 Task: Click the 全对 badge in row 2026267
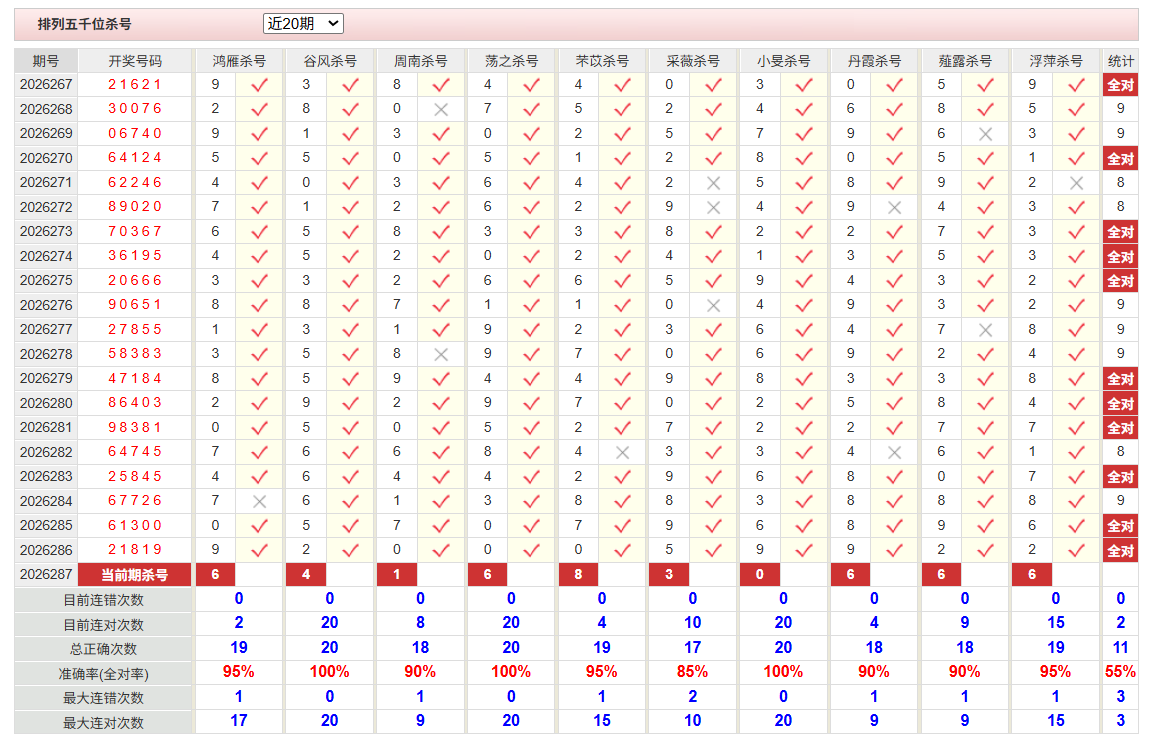[1120, 85]
